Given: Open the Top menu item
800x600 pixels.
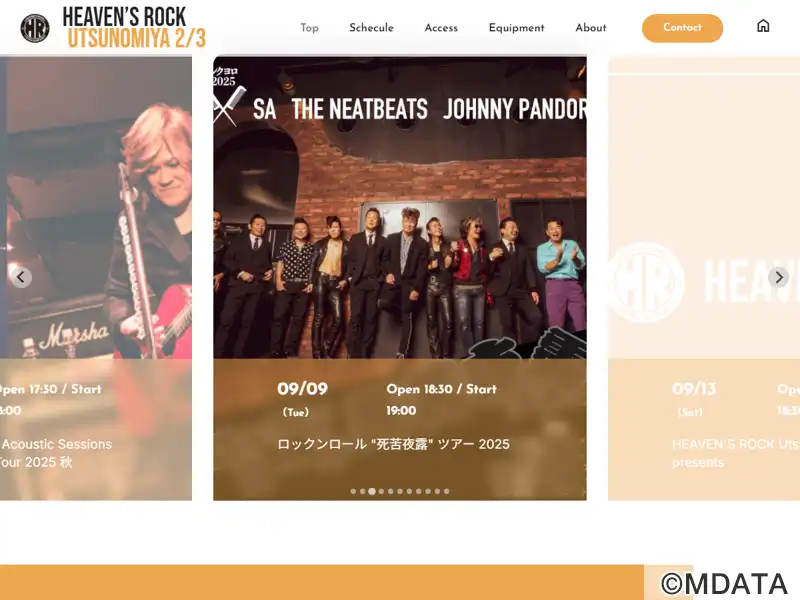Looking at the screenshot, I should click(309, 28).
